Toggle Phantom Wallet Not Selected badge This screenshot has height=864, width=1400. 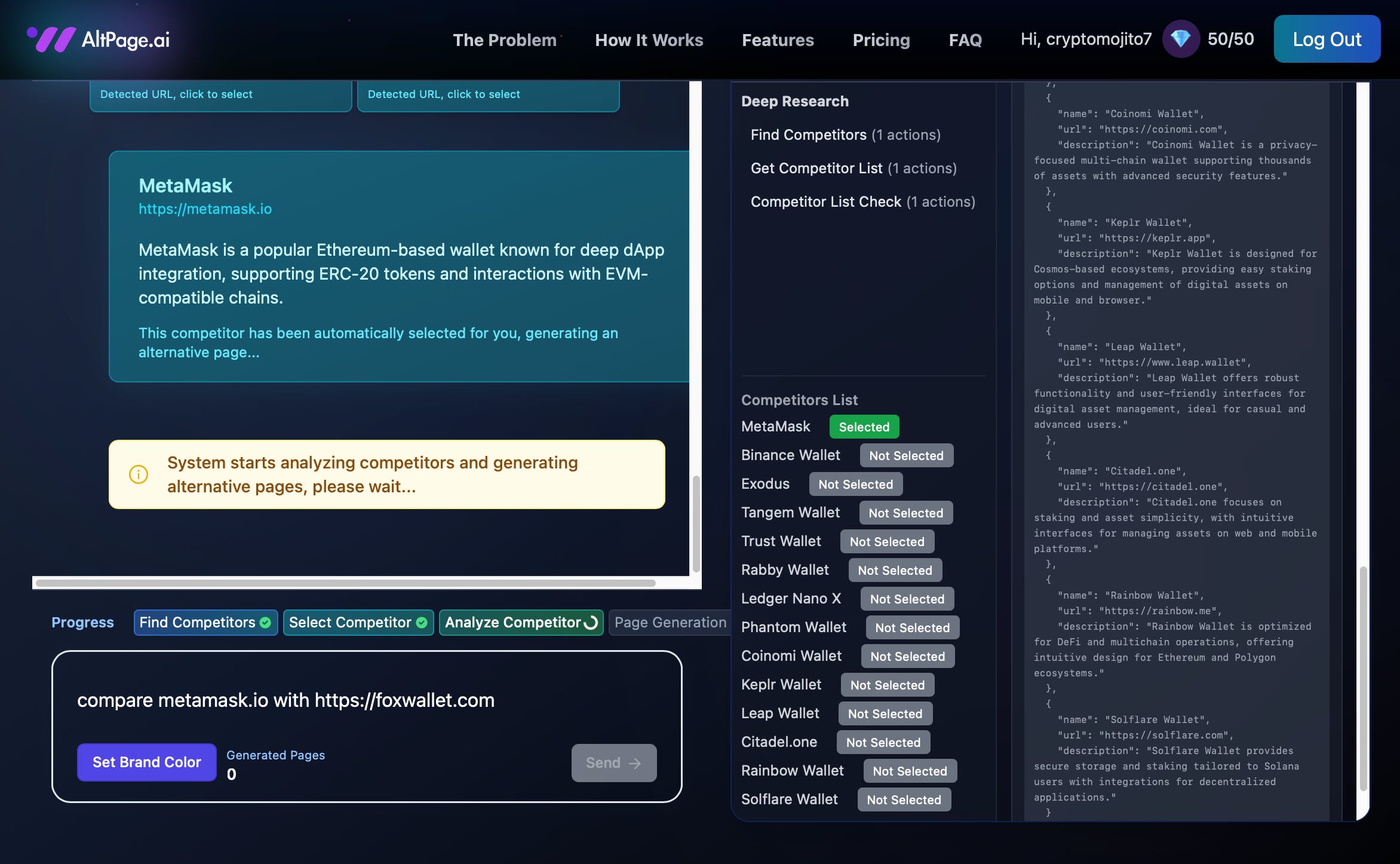tap(912, 627)
